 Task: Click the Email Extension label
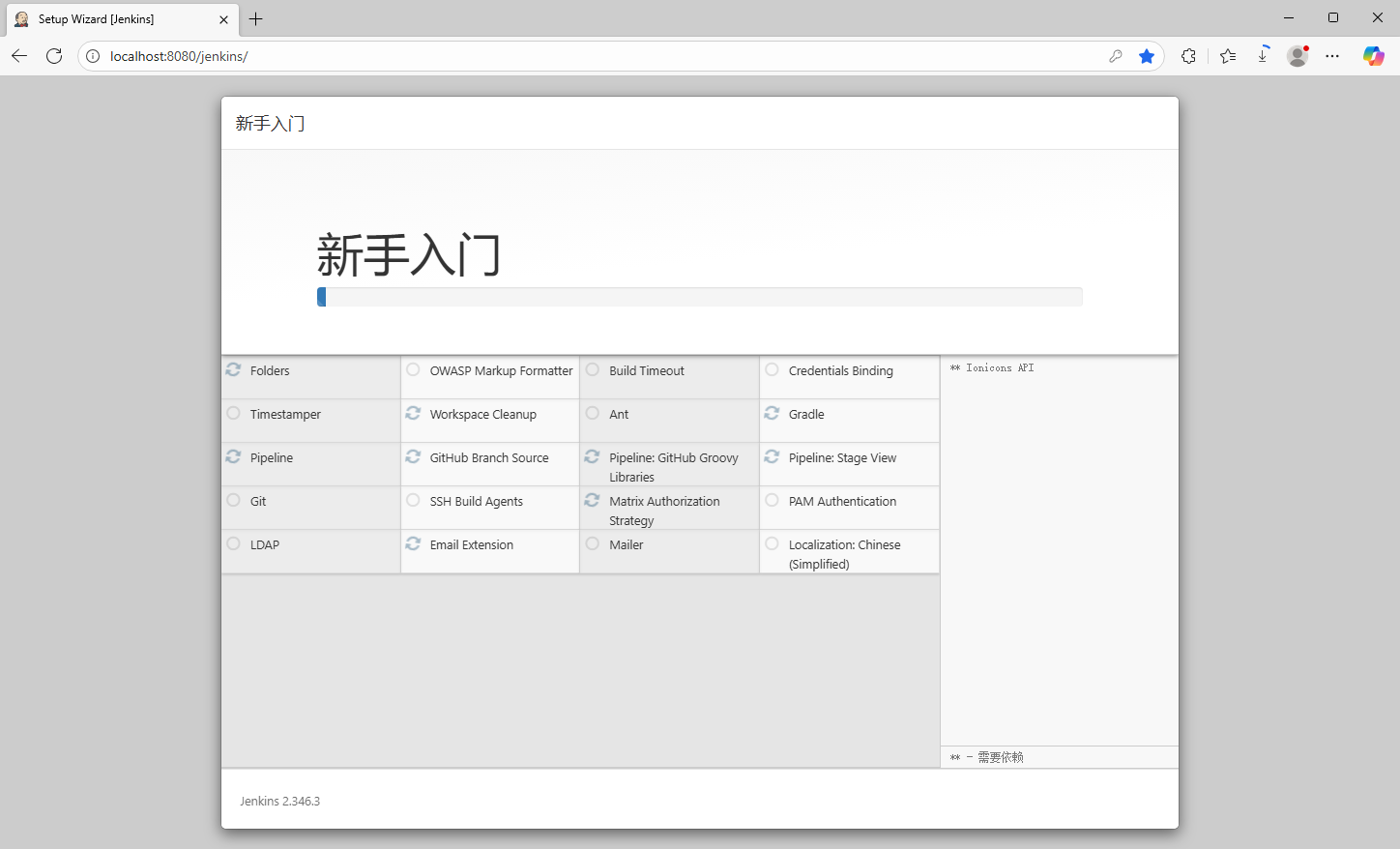coord(472,544)
